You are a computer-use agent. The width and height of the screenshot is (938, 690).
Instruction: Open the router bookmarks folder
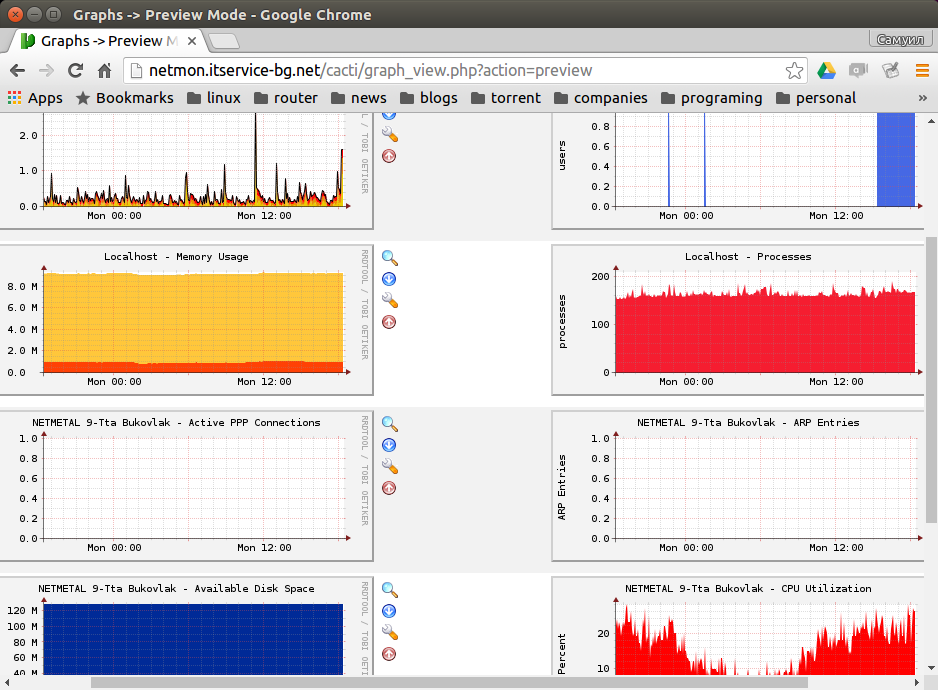(x=285, y=98)
